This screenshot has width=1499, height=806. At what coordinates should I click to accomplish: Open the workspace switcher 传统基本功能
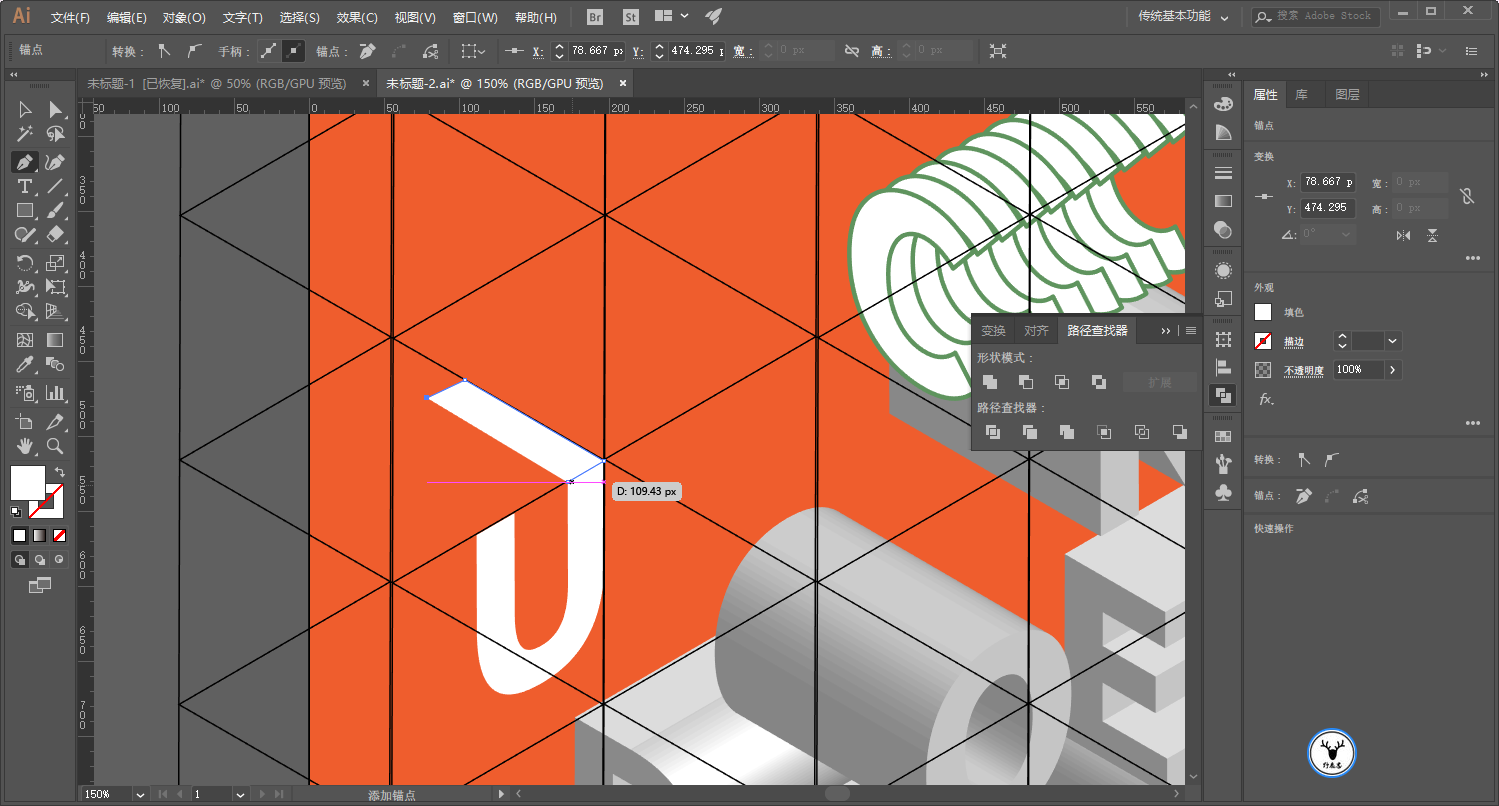(x=1184, y=17)
